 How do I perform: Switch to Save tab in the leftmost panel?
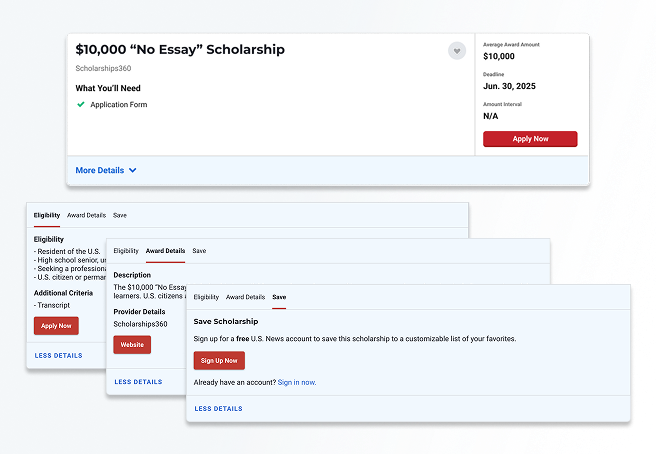120,215
